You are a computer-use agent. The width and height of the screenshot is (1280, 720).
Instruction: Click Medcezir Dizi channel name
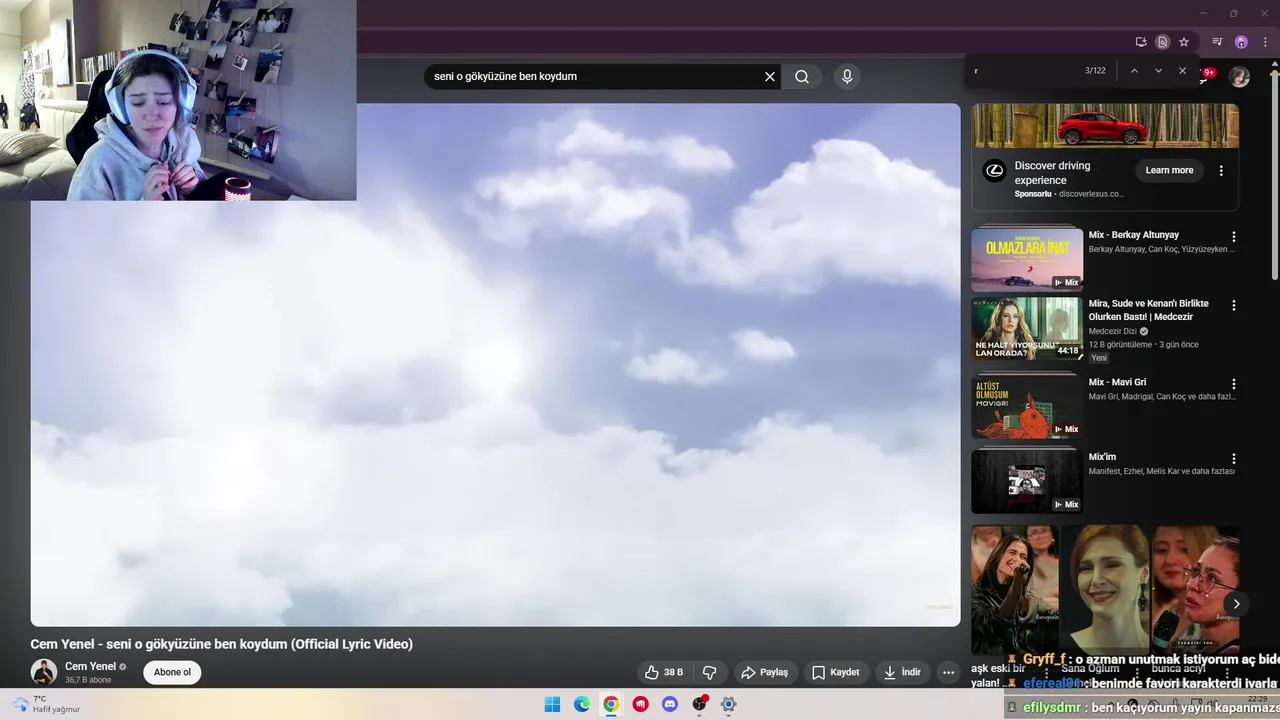[1113, 331]
